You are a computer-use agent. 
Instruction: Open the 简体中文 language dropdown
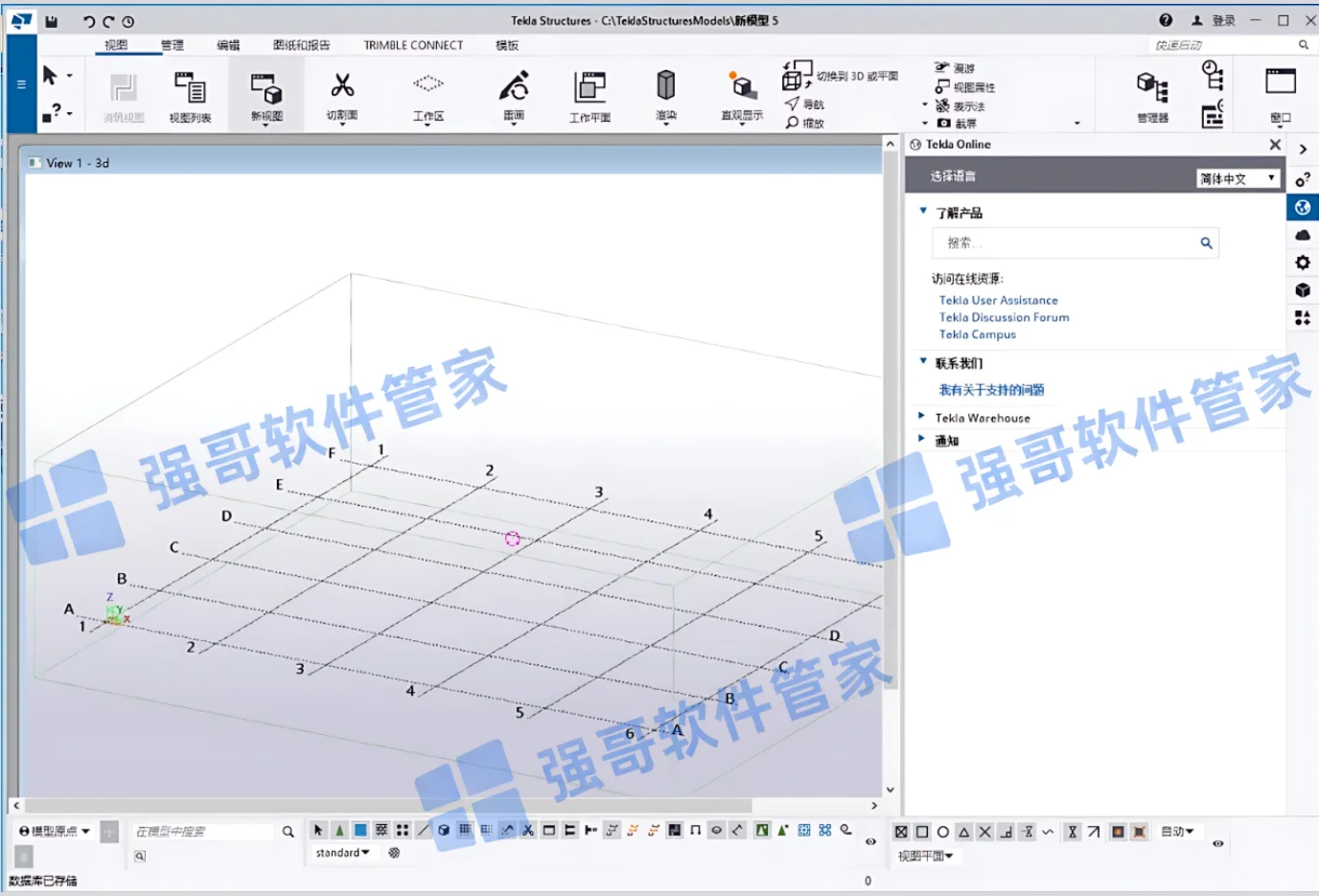pos(1238,178)
